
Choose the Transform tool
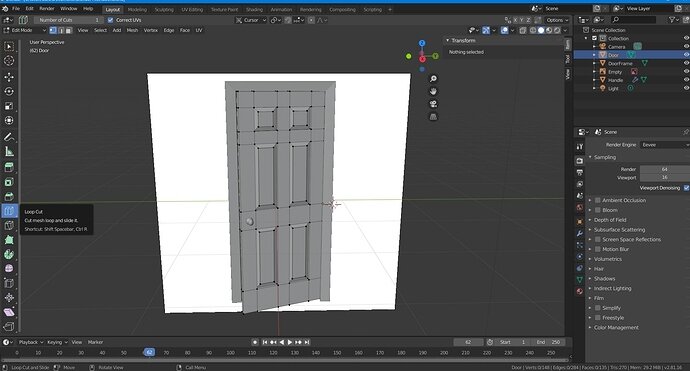coord(9,120)
